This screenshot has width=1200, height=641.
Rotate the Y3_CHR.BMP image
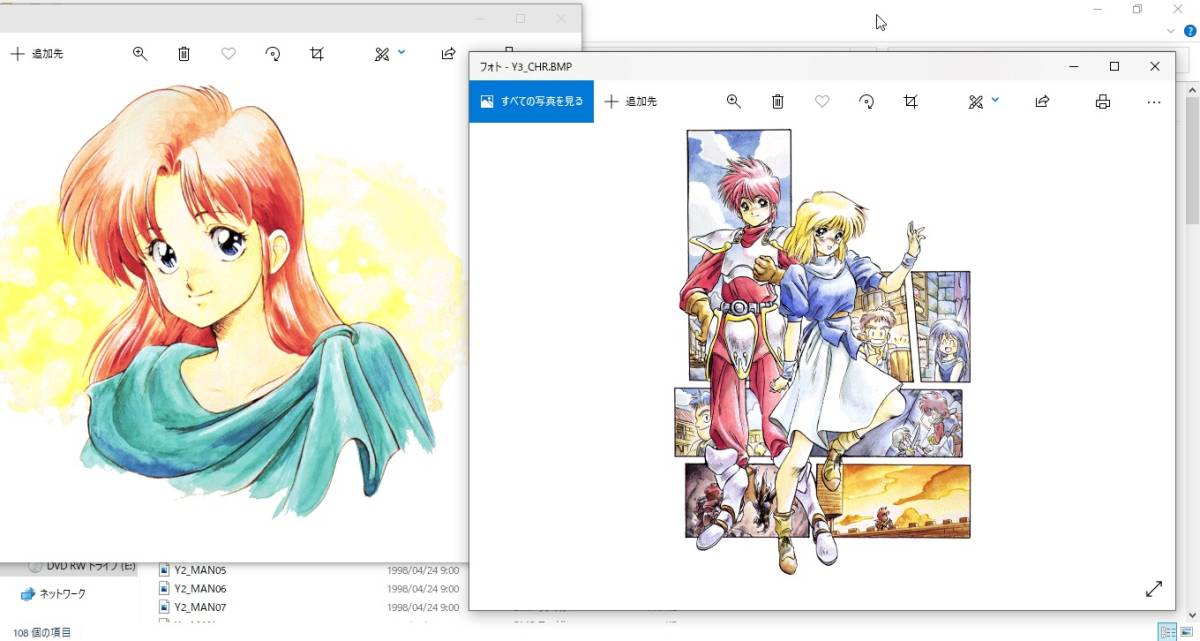point(867,101)
